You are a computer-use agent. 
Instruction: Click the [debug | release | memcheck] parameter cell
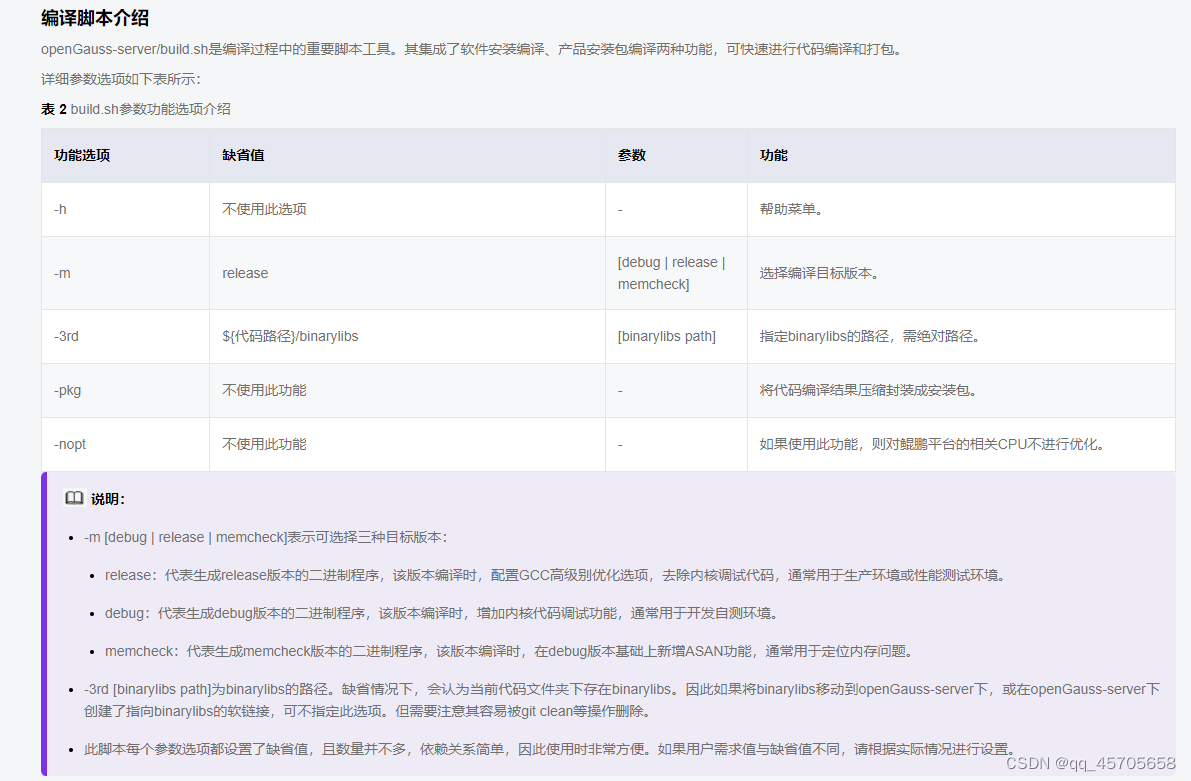676,273
